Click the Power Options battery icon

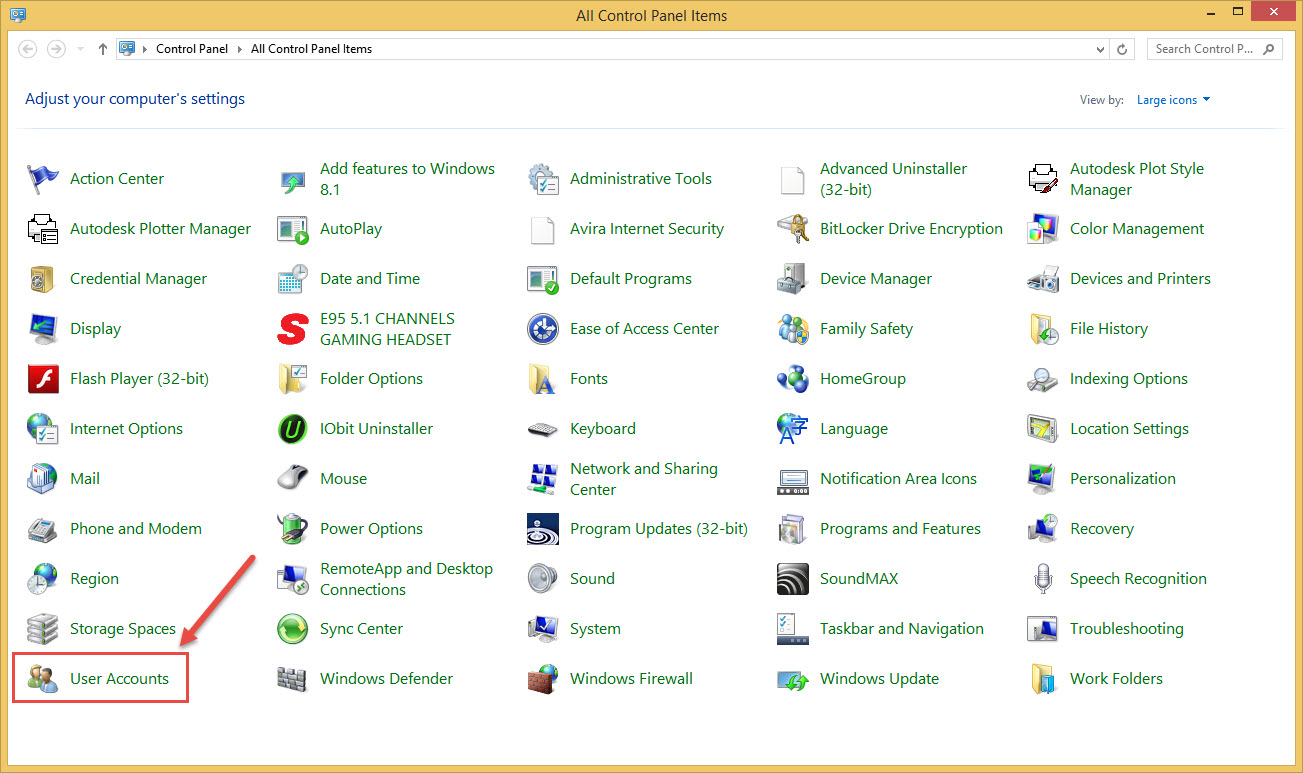tap(293, 529)
